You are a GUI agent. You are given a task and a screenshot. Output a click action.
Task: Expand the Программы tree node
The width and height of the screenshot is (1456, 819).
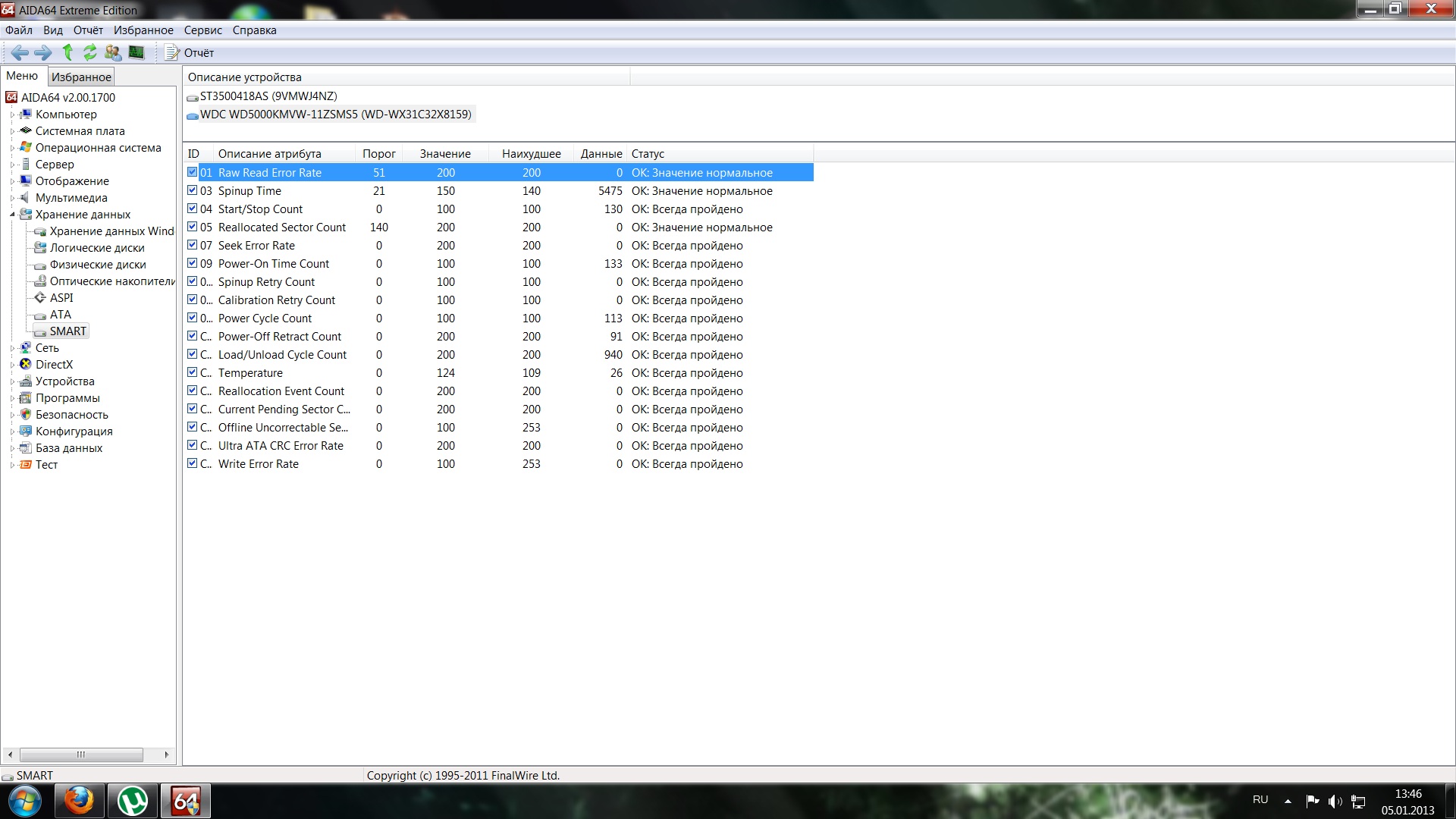12,398
